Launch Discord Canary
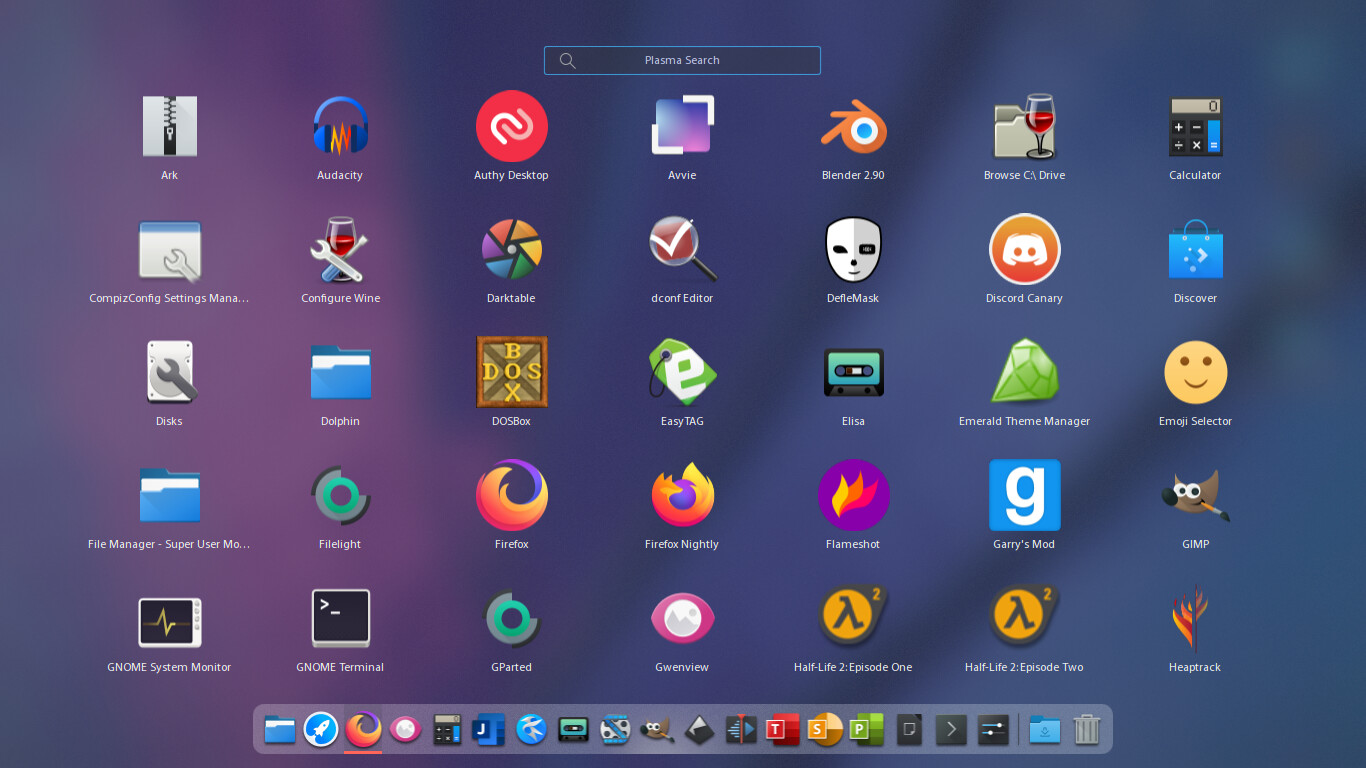 click(1024, 250)
